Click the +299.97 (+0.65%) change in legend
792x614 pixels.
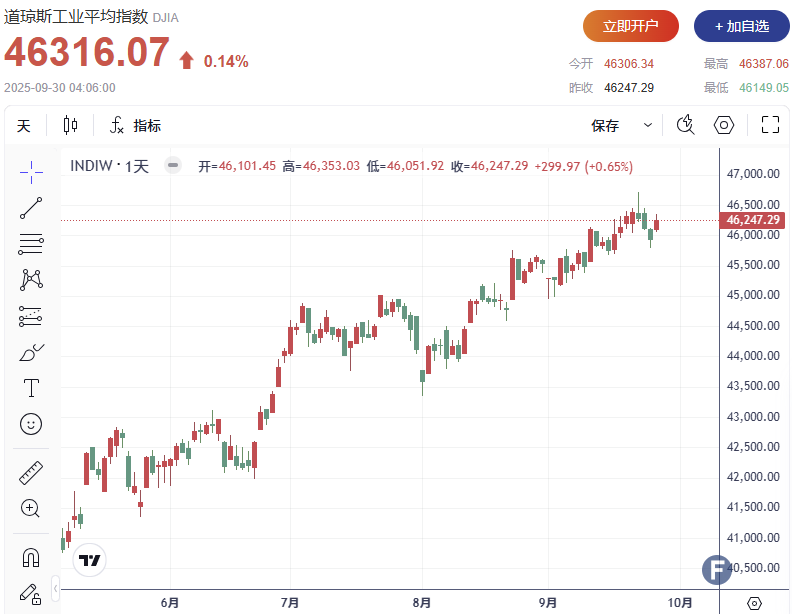(x=583, y=167)
